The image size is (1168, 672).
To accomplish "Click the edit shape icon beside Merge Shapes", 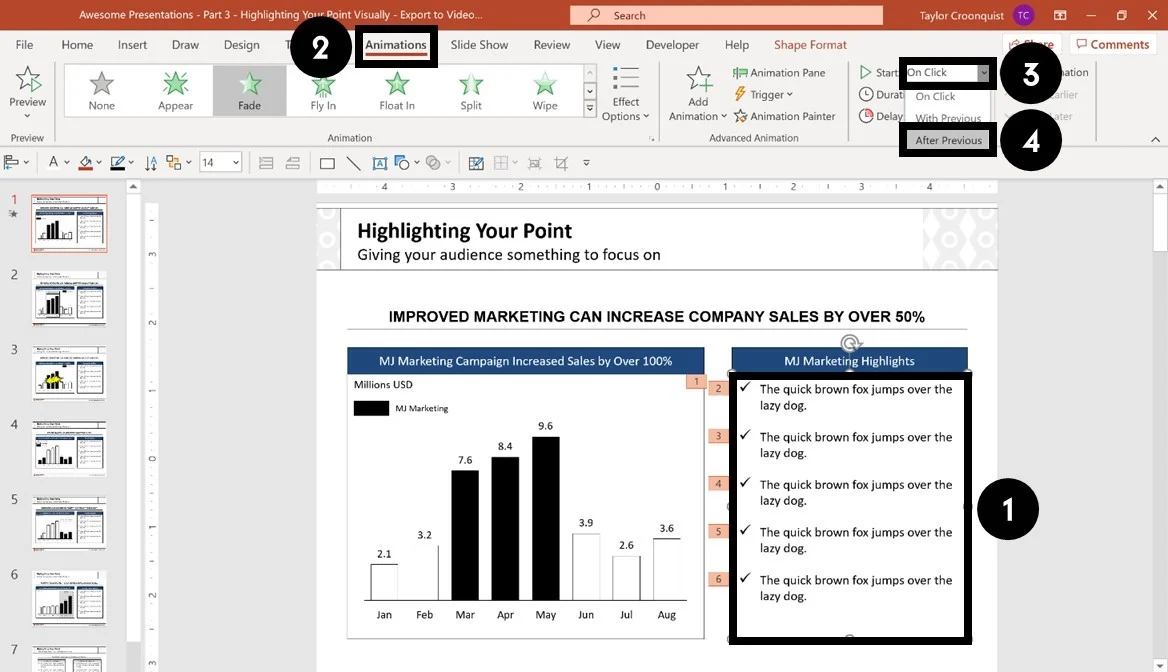I will click(x=476, y=163).
